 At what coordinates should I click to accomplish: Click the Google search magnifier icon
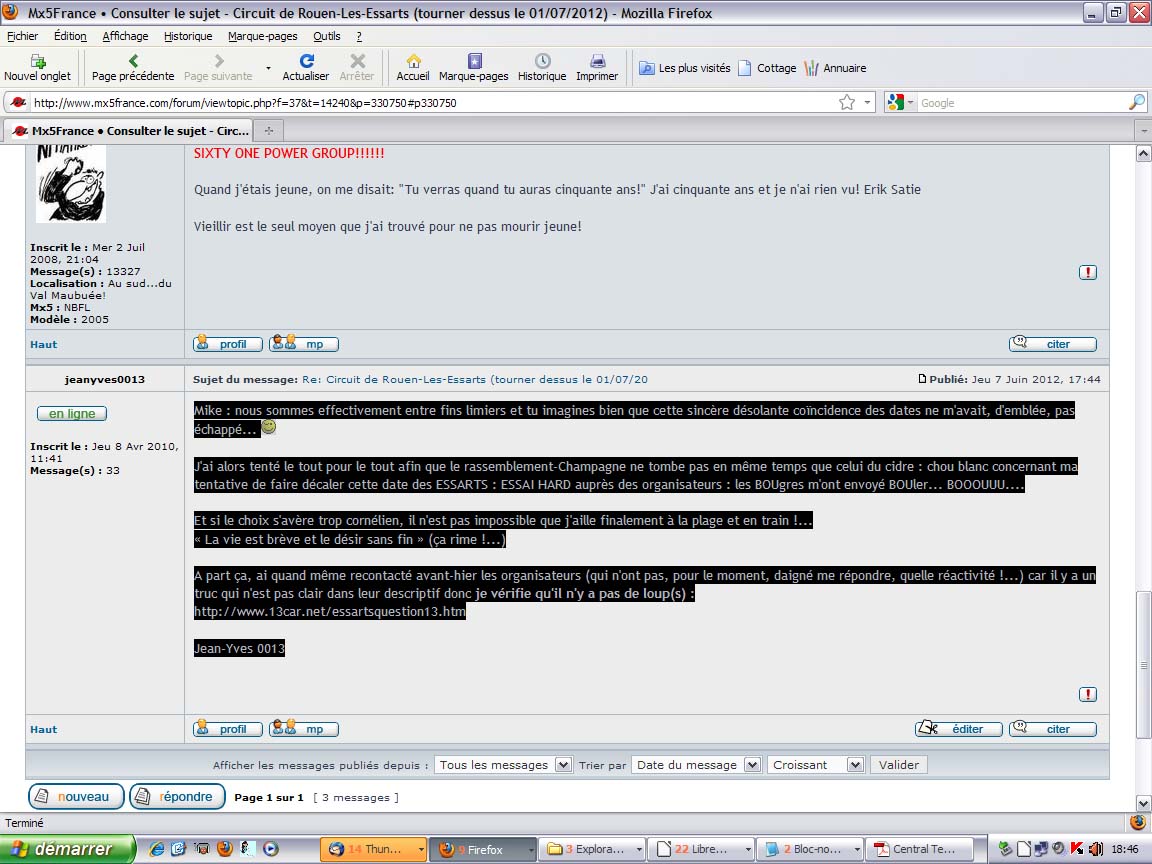pos(1136,102)
